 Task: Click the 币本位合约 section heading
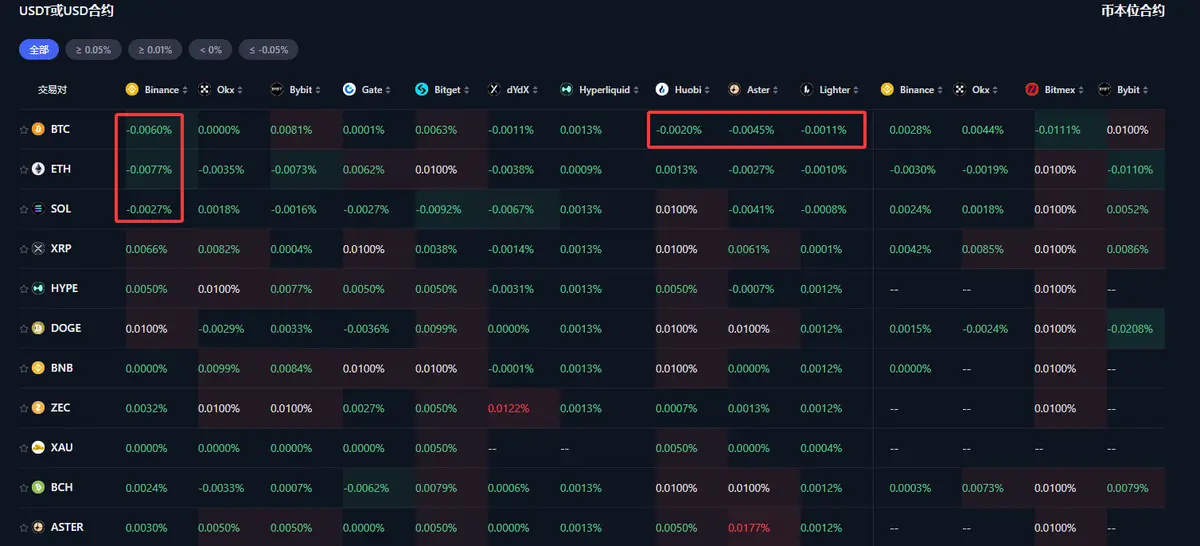[x=1132, y=11]
